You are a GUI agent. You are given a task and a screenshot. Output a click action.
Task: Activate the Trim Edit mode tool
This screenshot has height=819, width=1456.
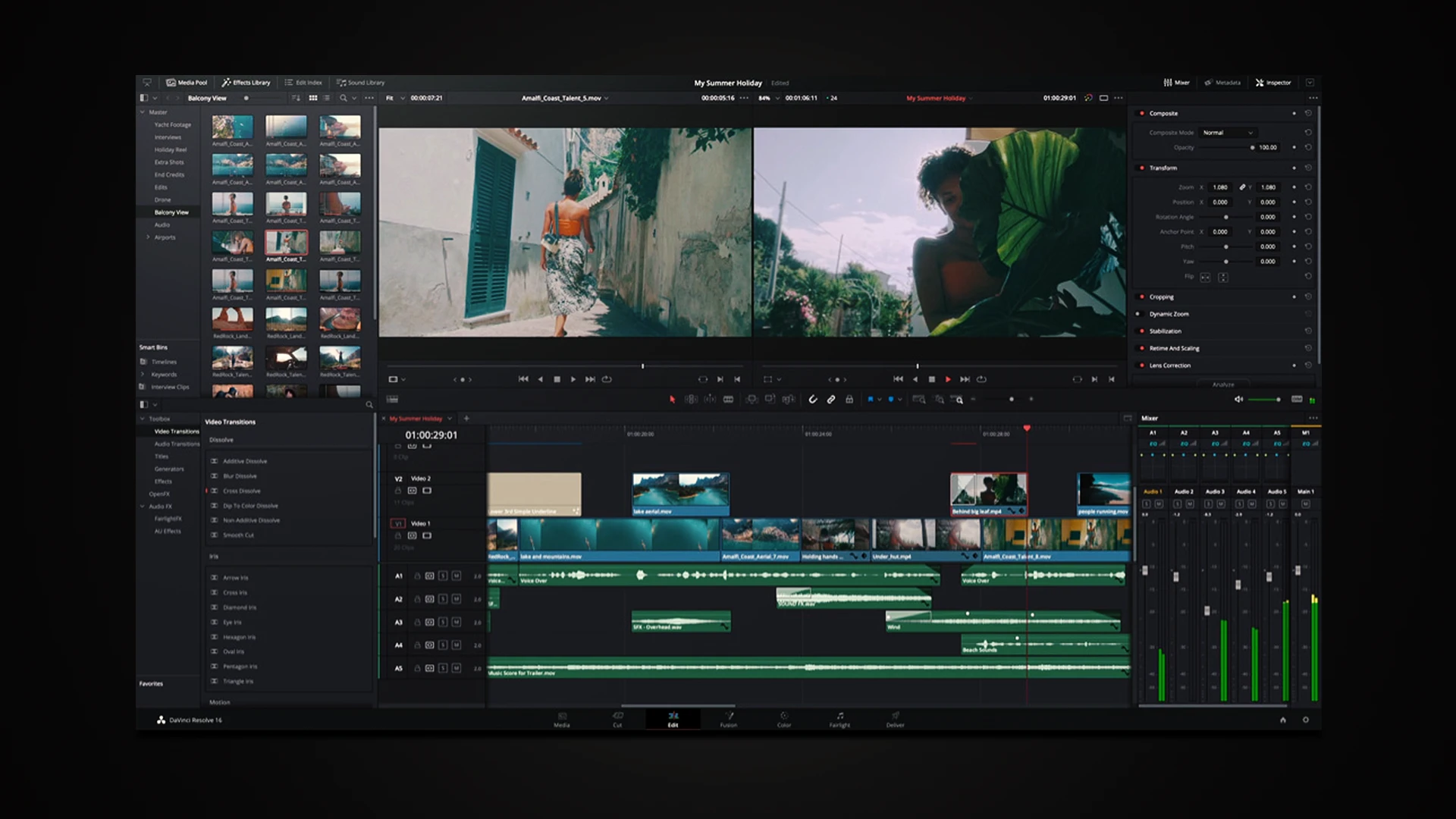point(691,400)
